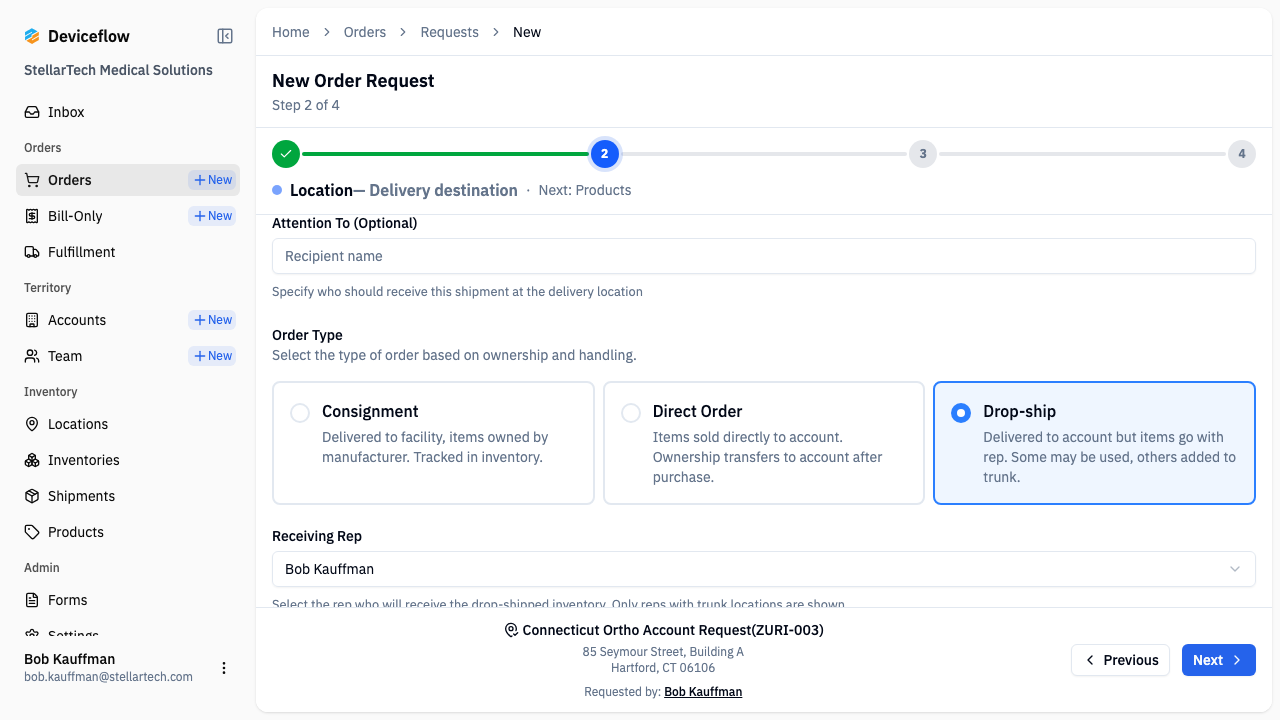1280x720 pixels.
Task: Click StellarTech Medical Solutions organization name
Action: point(118,70)
